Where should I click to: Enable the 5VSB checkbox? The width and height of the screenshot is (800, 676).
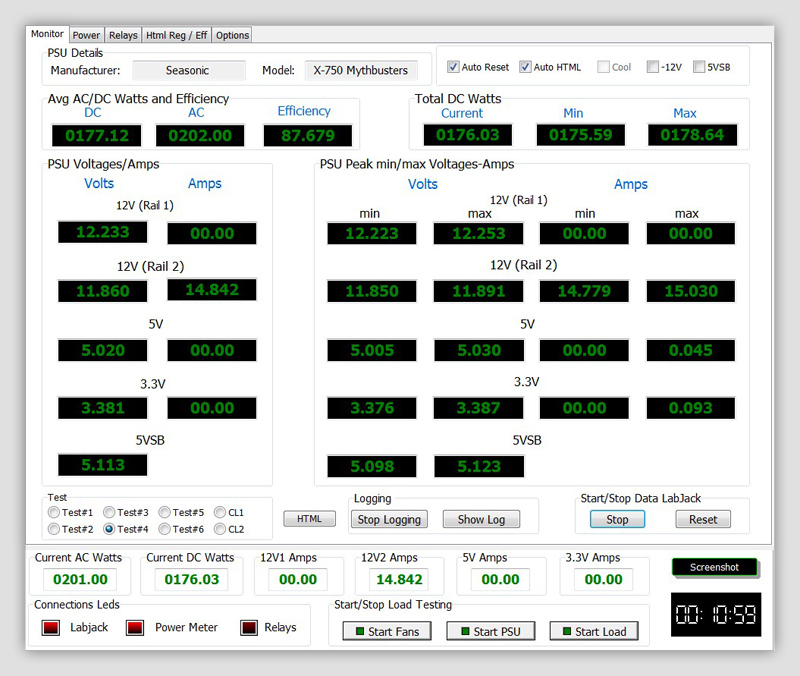click(x=699, y=67)
